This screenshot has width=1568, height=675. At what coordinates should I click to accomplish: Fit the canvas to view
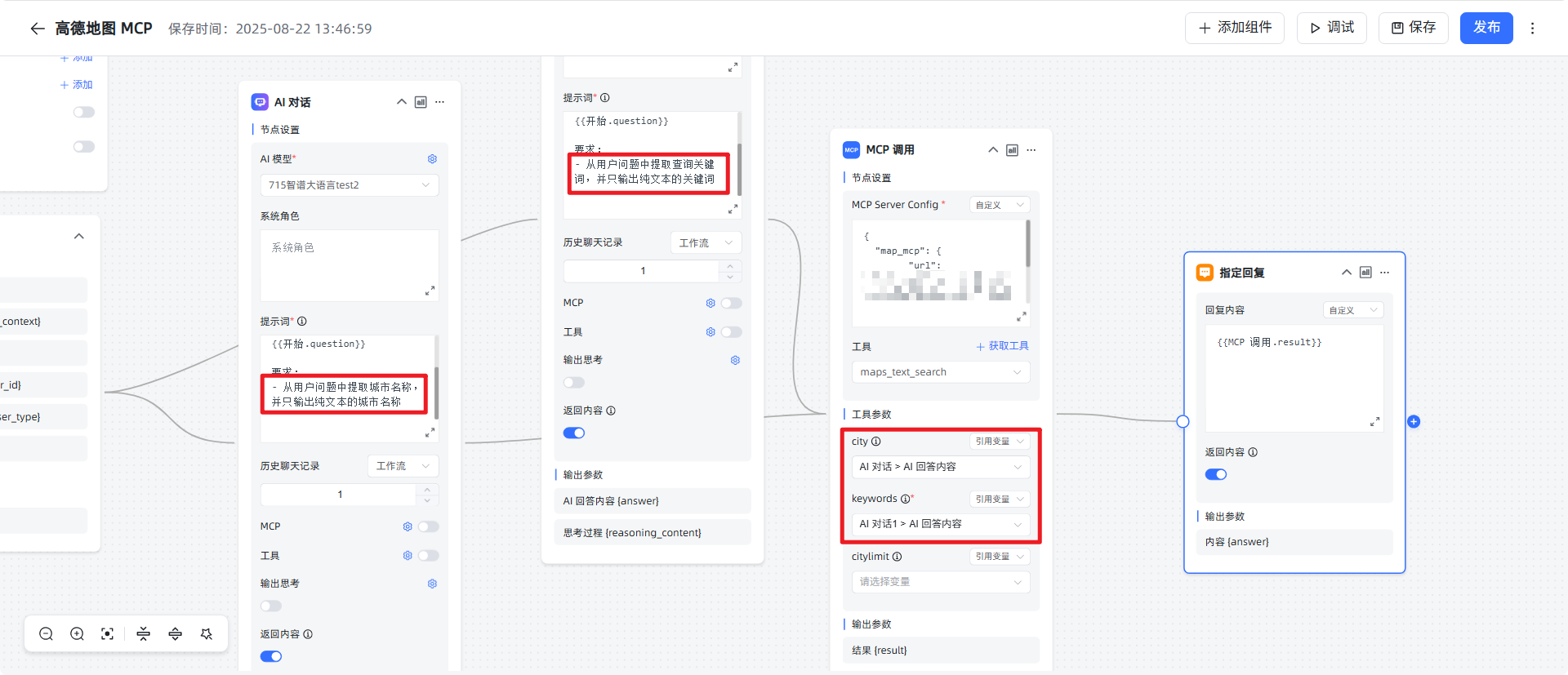[x=107, y=634]
